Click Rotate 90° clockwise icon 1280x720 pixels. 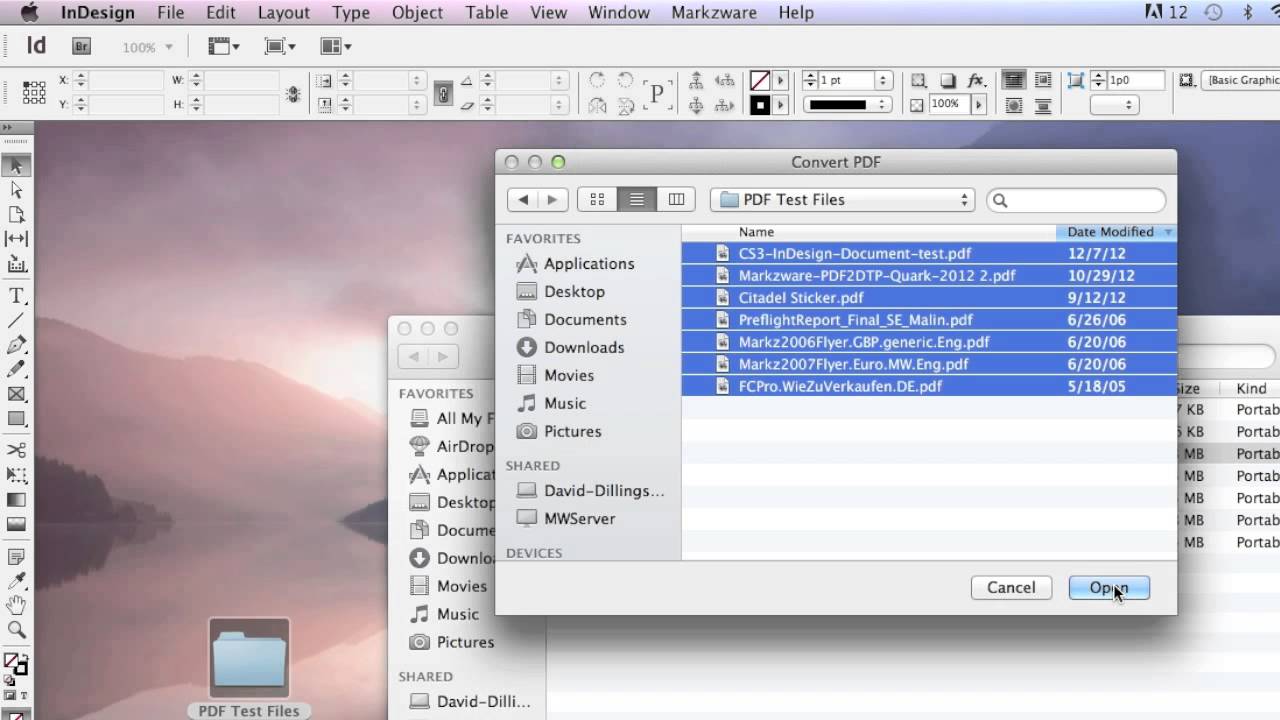[x=597, y=80]
